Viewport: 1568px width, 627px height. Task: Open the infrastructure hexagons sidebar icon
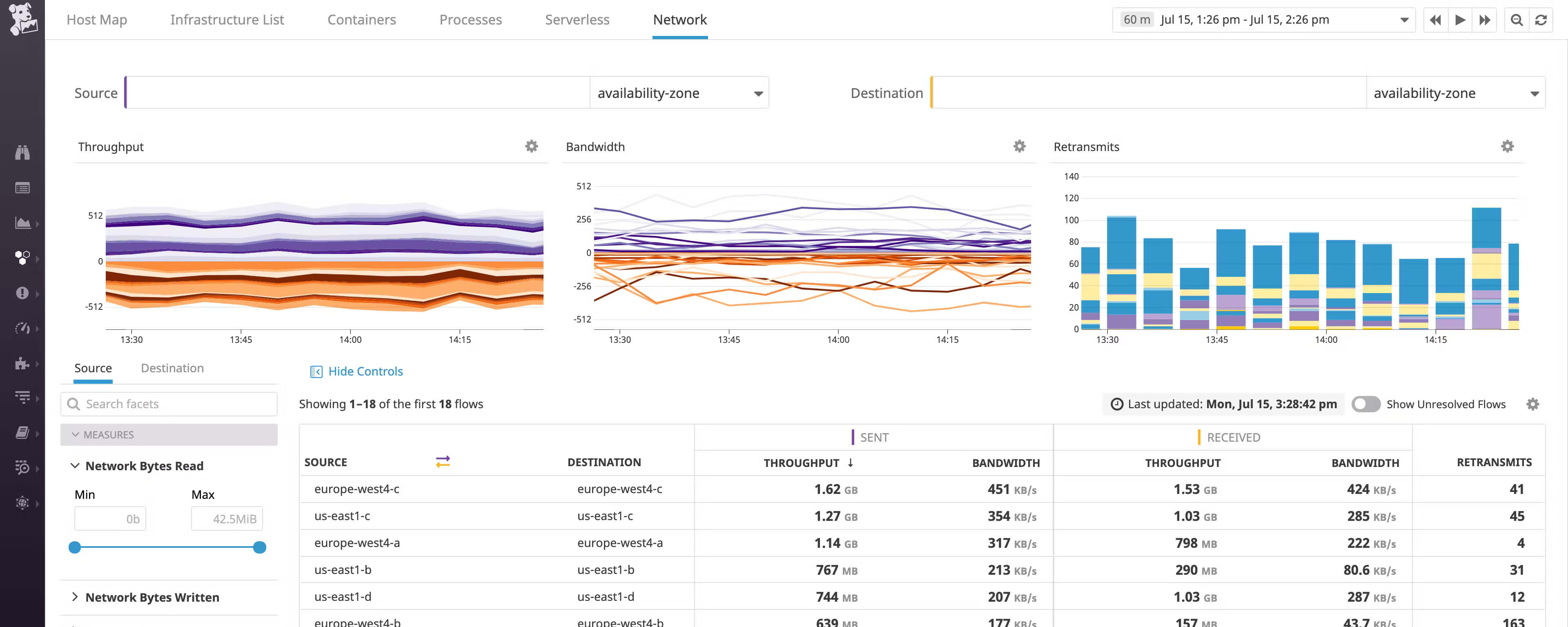pyautogui.click(x=22, y=258)
